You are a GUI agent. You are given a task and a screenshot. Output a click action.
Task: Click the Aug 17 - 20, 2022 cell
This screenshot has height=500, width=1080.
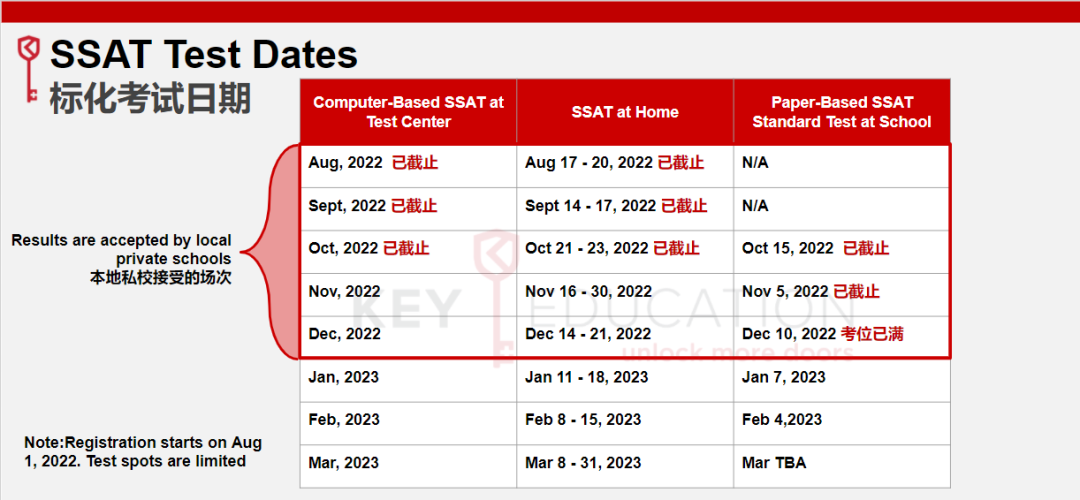pos(614,163)
